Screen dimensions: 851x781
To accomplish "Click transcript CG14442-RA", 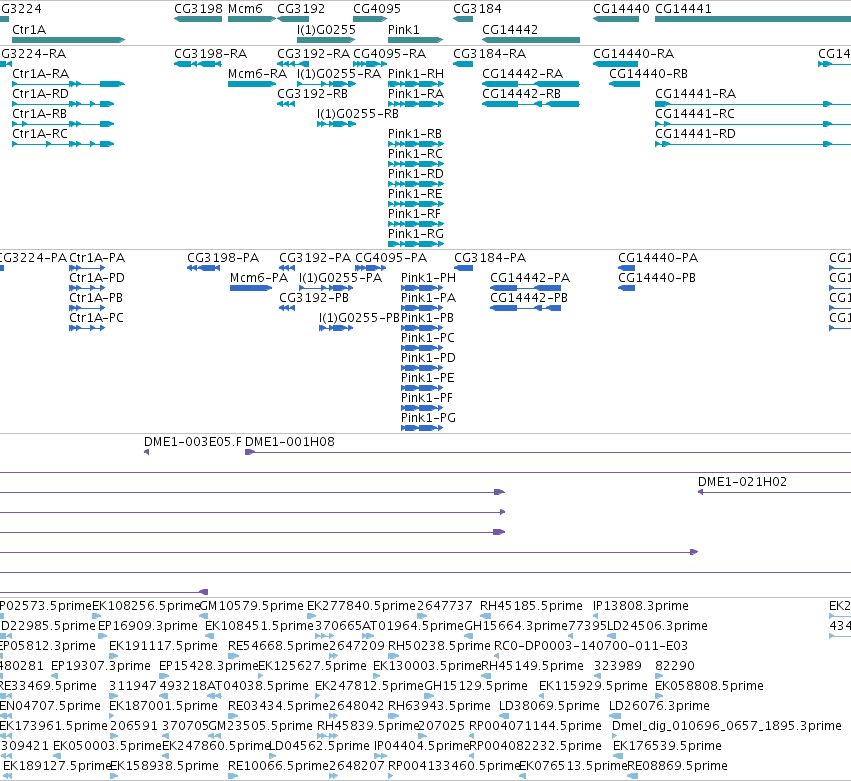I will click(x=531, y=84).
